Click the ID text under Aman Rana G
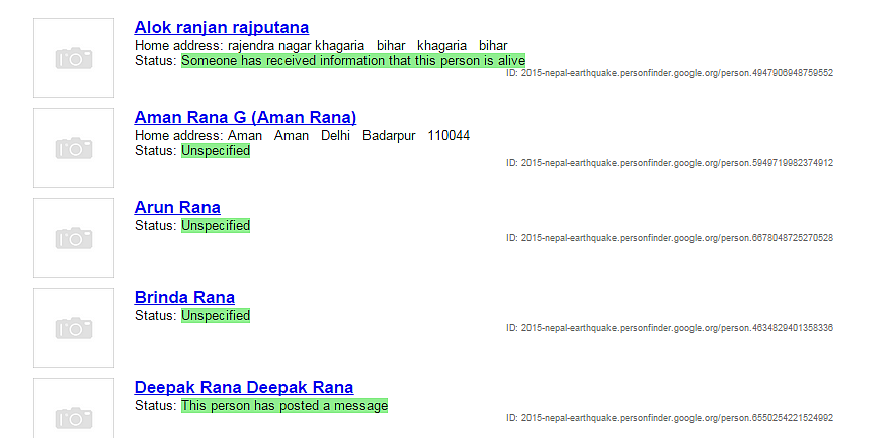 pos(669,163)
